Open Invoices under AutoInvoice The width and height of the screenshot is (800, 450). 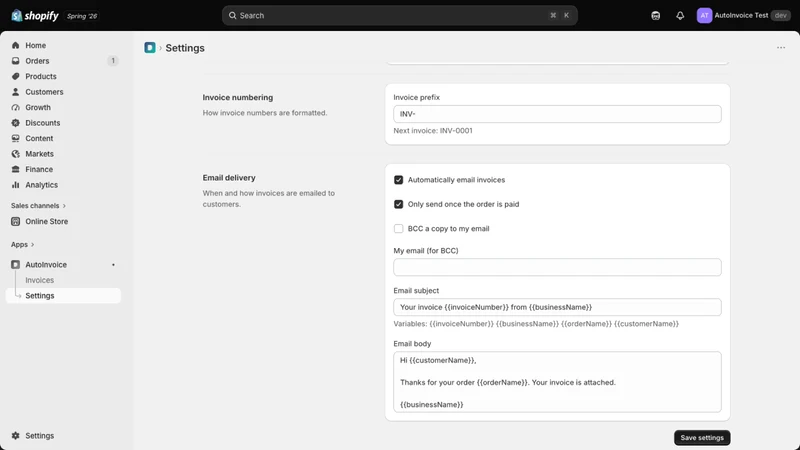39,280
